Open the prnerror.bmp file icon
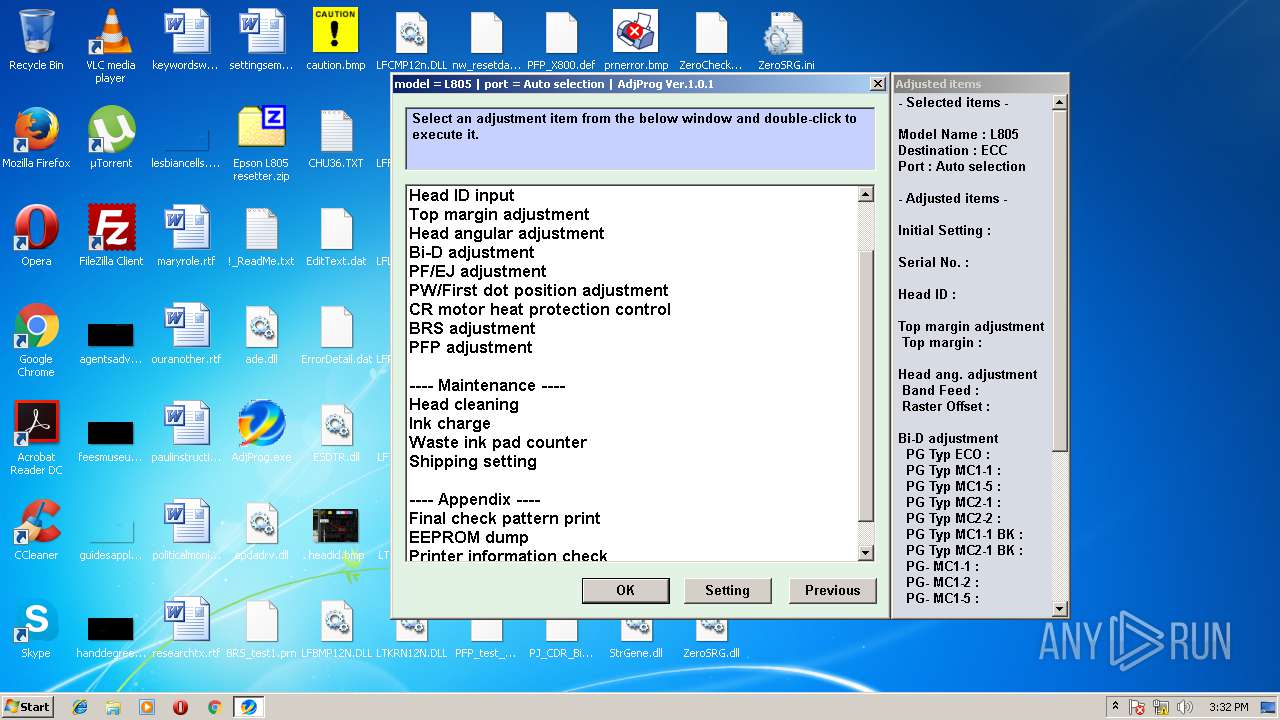Viewport: 1280px width, 720px height. pyautogui.click(x=636, y=40)
